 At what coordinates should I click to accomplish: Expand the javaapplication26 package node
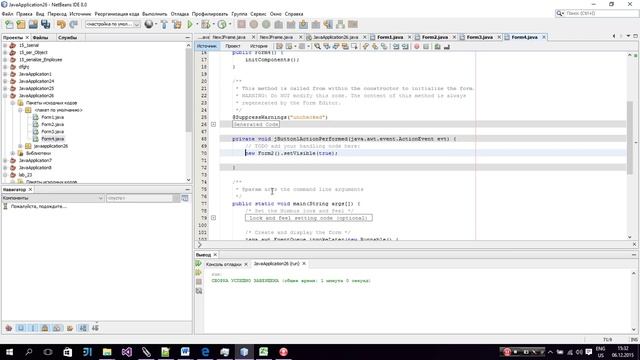[x=20, y=146]
